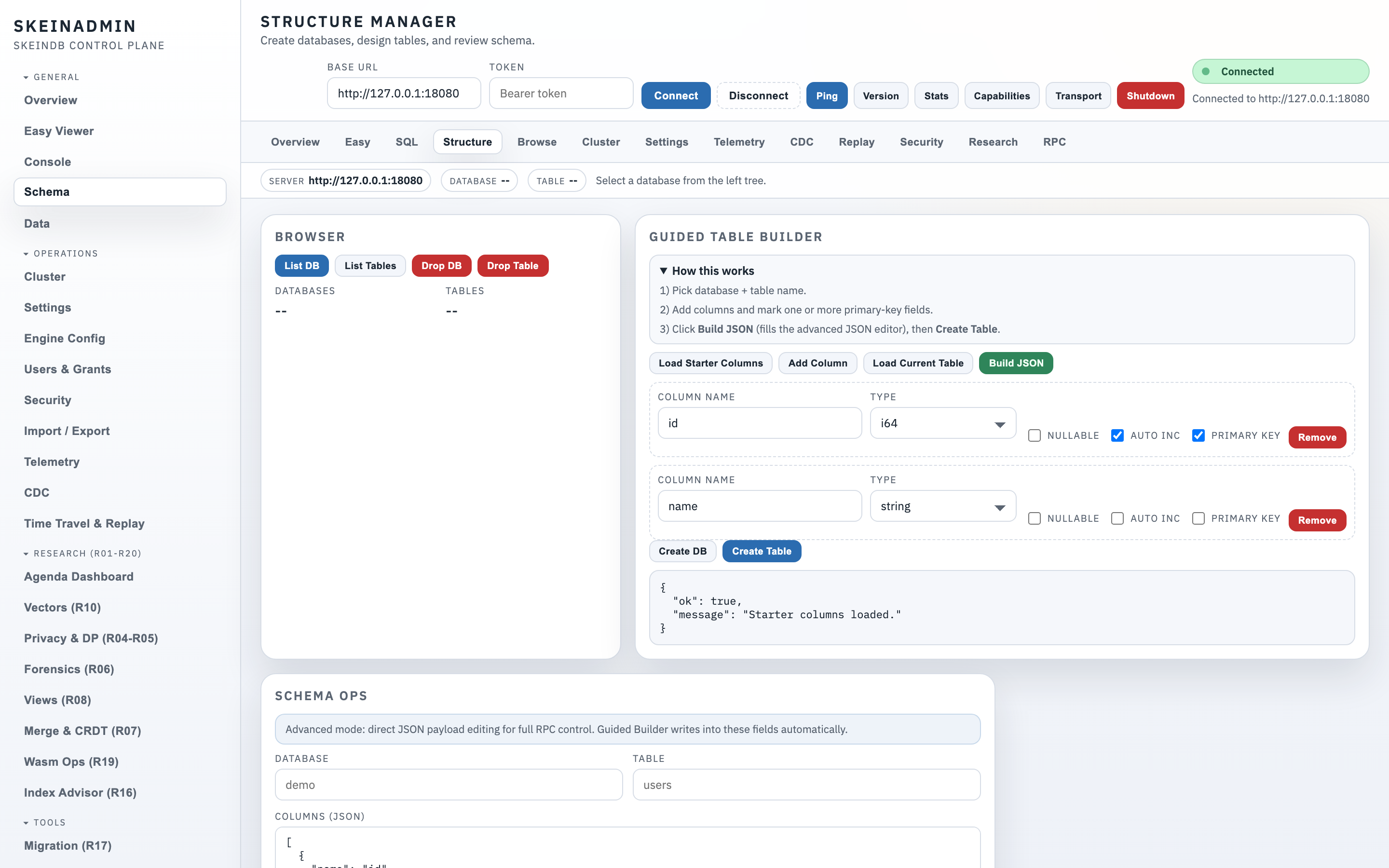Uncheck PRIMARY KEY for the id column
1389x868 pixels.
[x=1198, y=436]
